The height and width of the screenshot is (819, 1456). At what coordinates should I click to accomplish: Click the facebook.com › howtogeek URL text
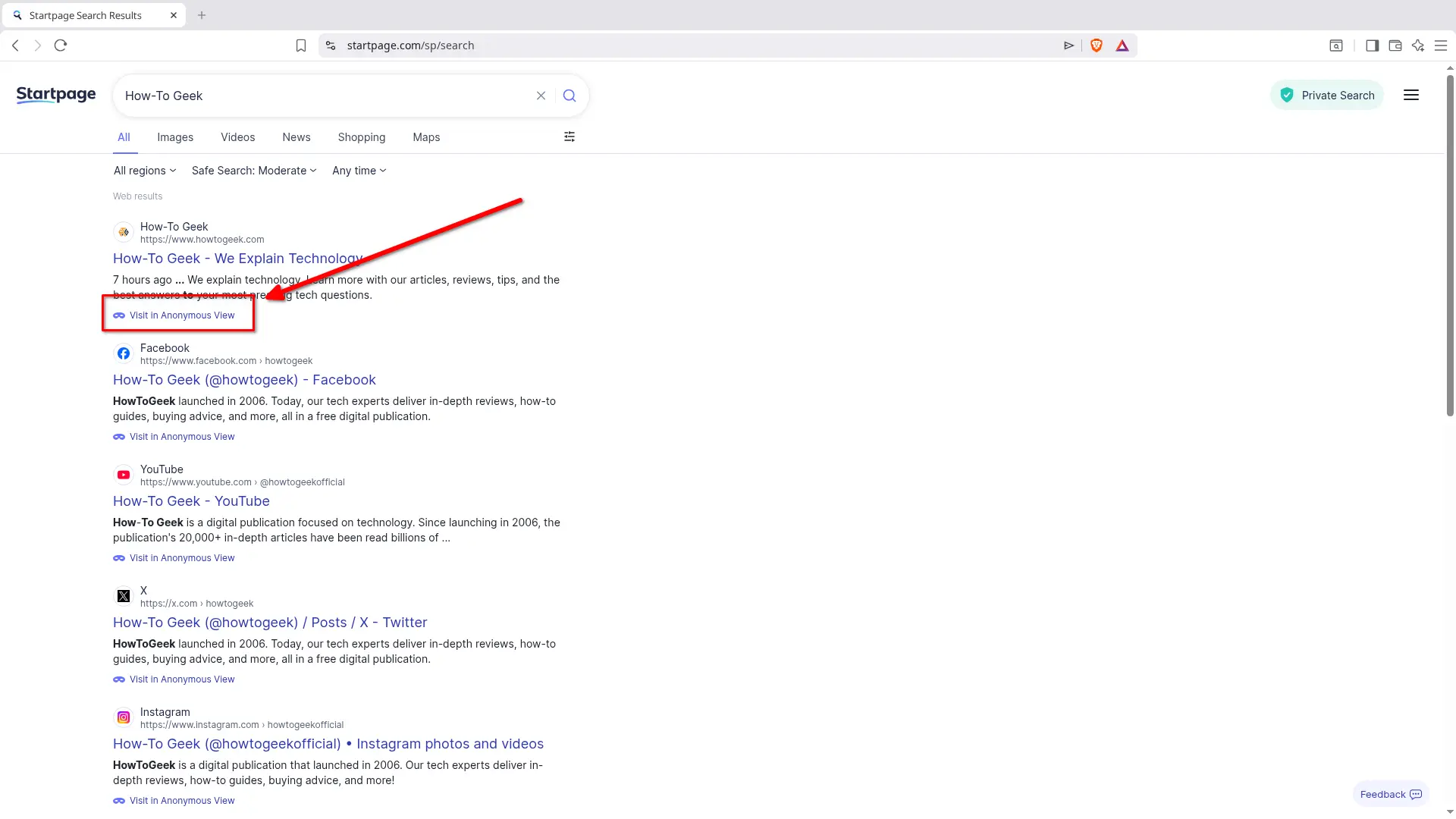tap(226, 361)
